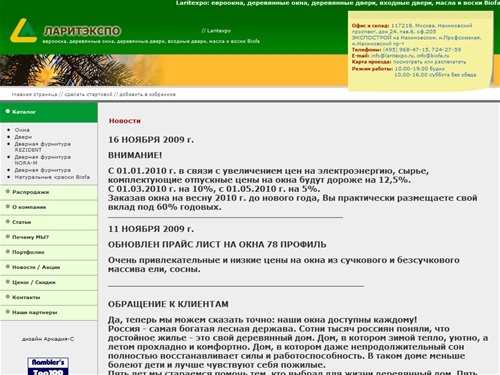
Task: Click the ЛАРИТЭКСПО site title
Action: point(82,31)
